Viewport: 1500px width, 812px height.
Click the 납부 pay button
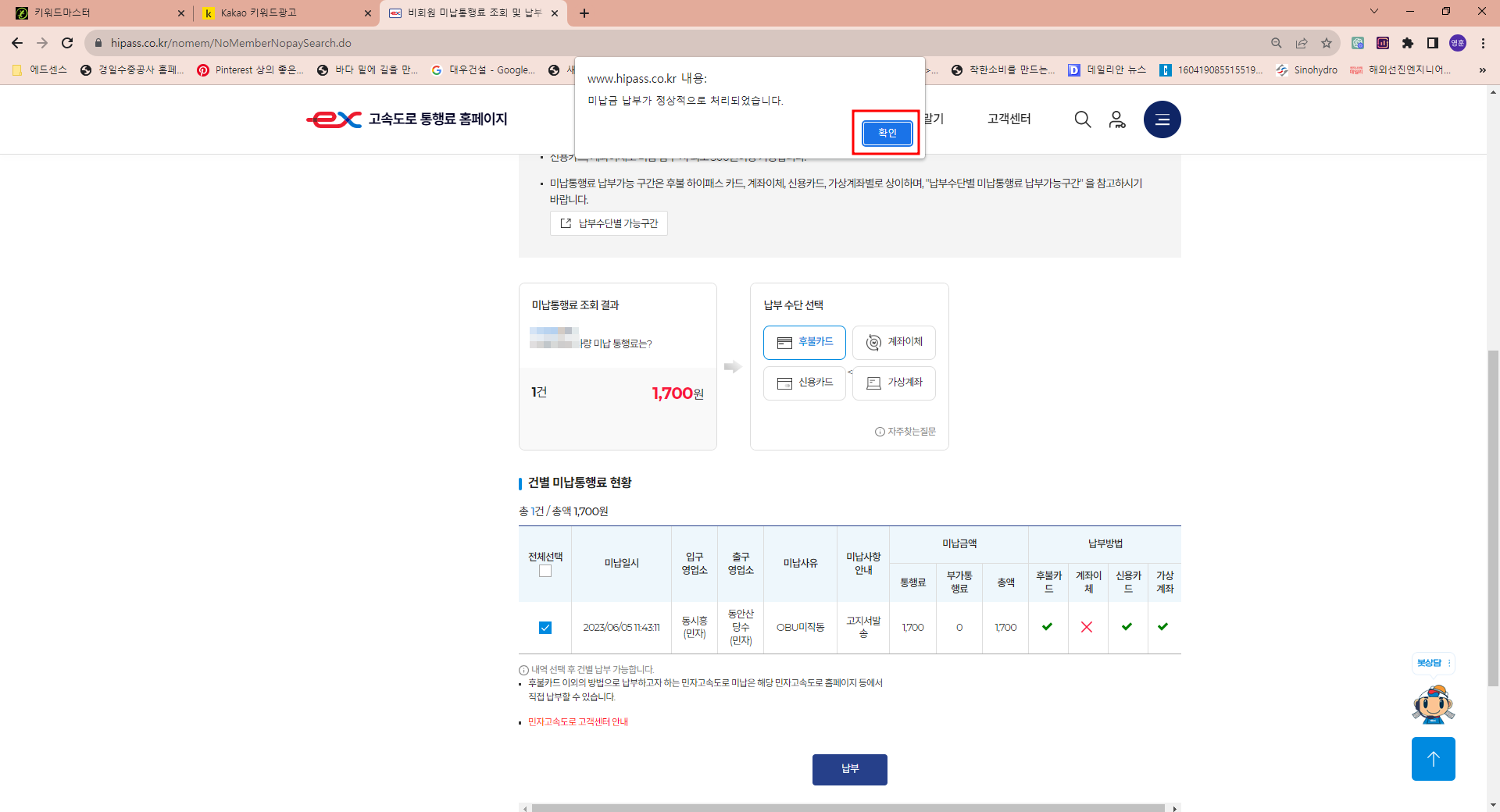pos(850,769)
